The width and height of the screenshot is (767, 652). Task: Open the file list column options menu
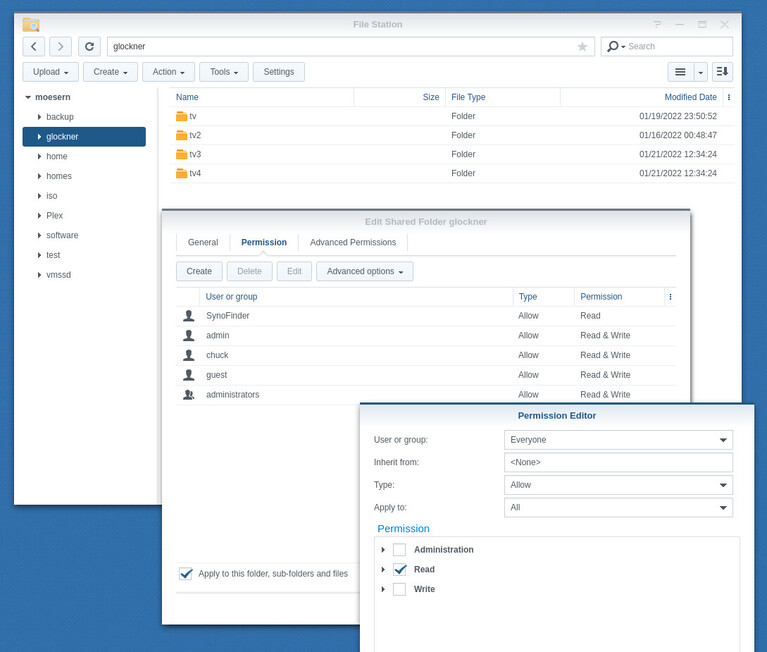pyautogui.click(x=729, y=97)
